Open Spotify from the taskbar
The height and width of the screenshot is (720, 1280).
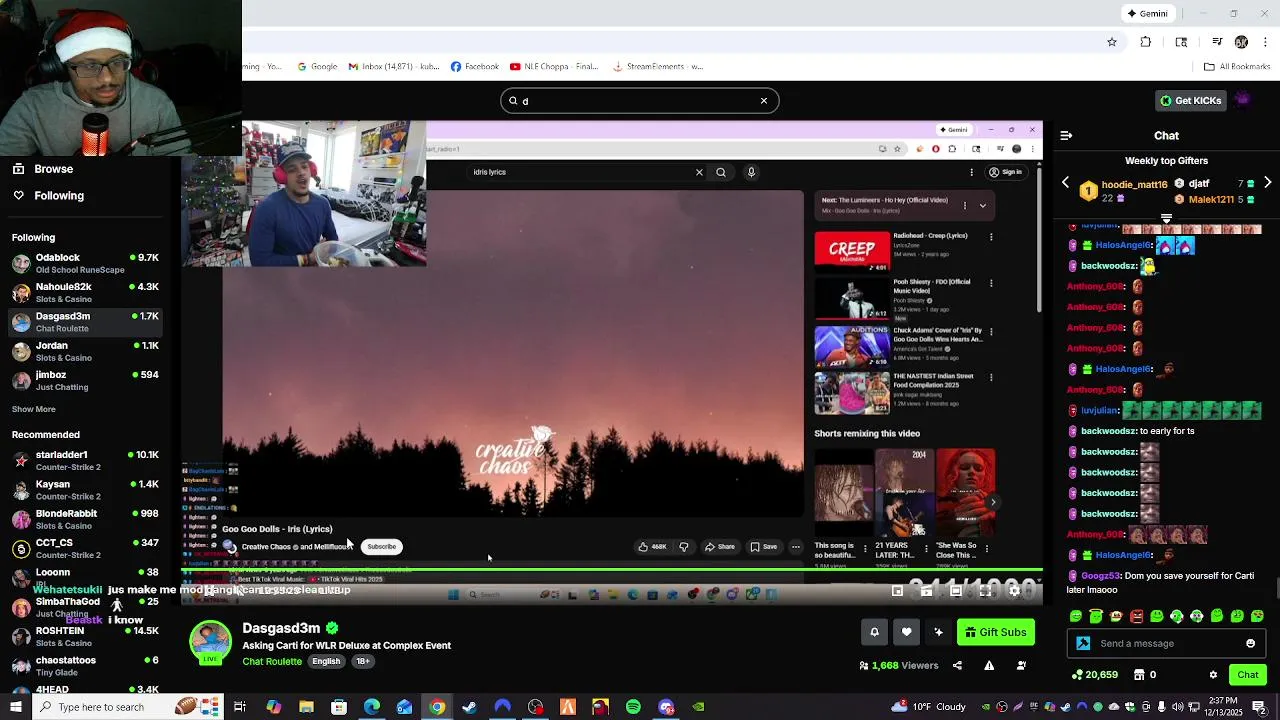633,707
